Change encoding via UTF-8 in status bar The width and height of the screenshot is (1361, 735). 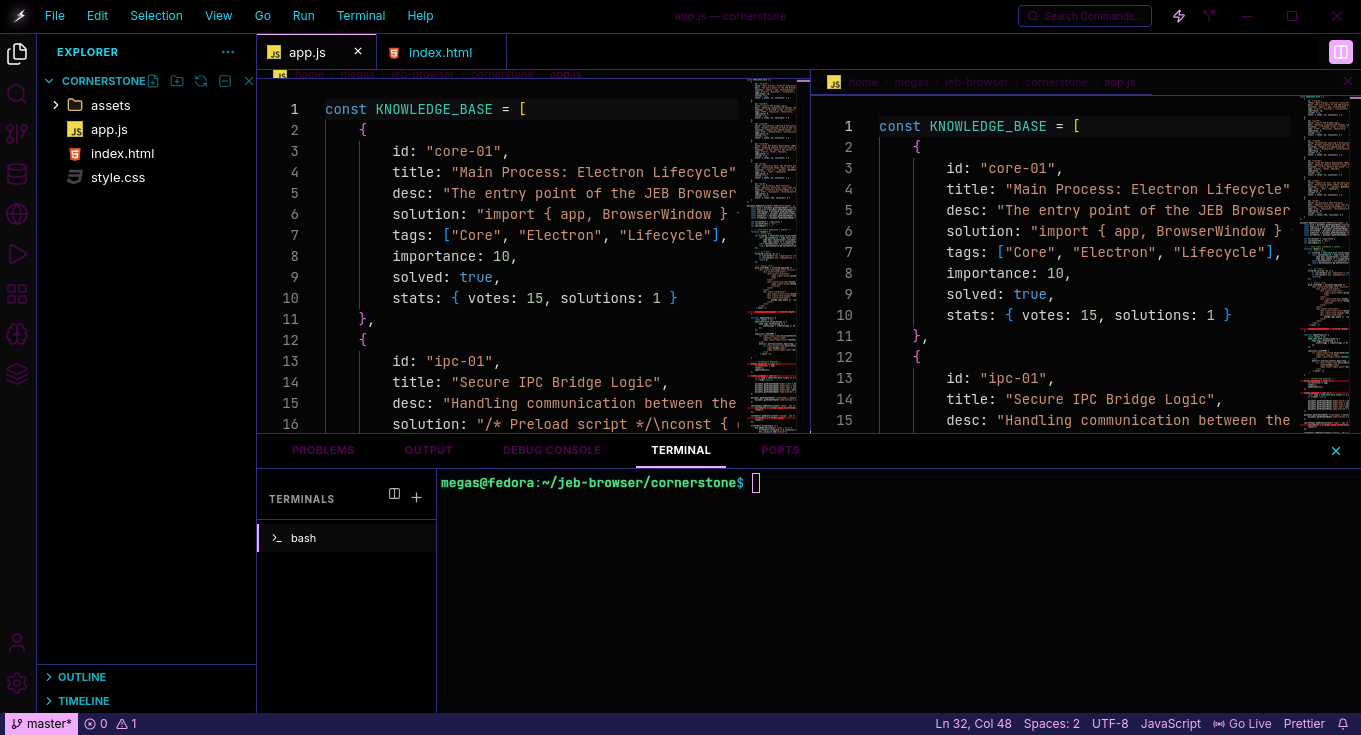[x=1110, y=724]
